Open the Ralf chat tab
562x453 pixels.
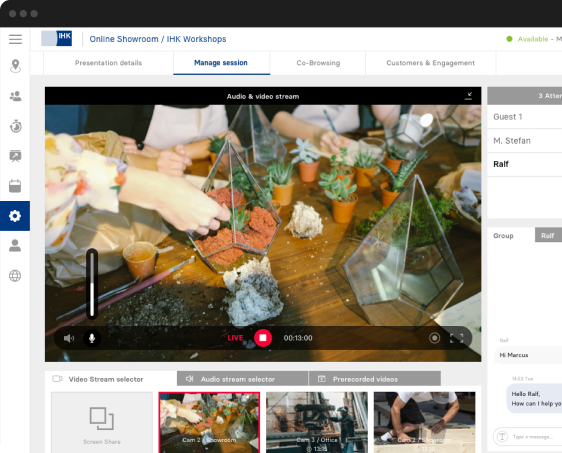click(x=548, y=235)
